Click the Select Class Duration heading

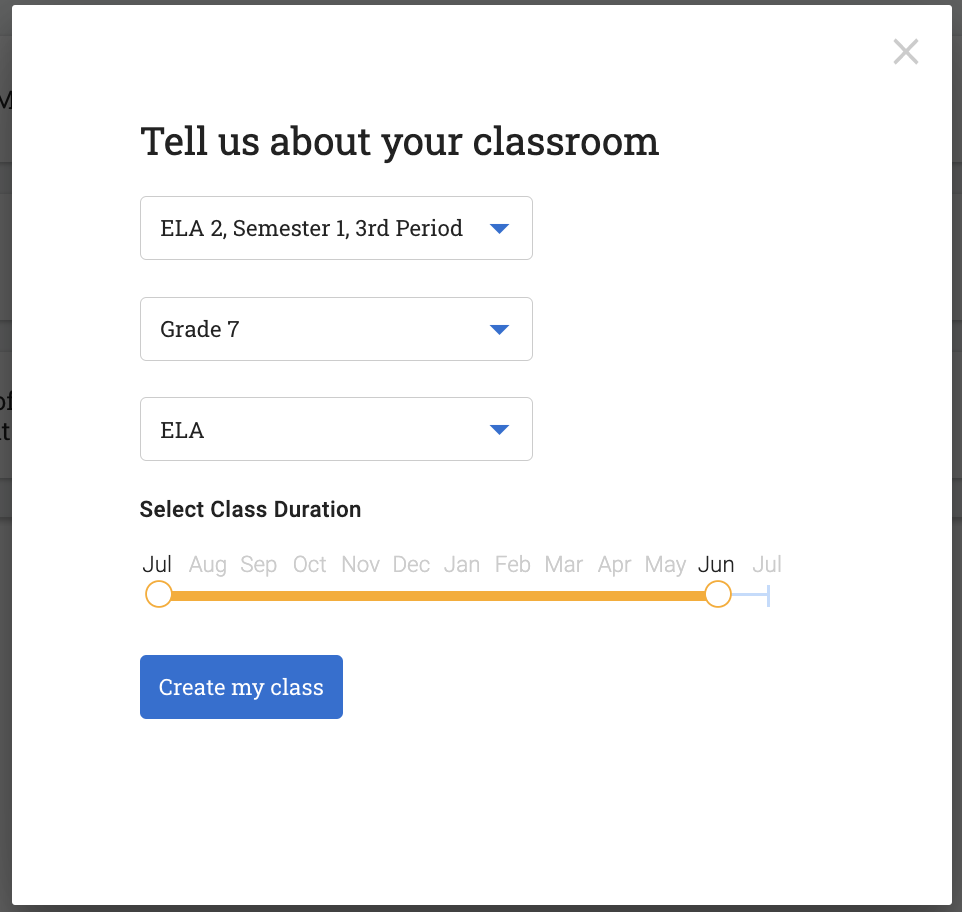(250, 509)
